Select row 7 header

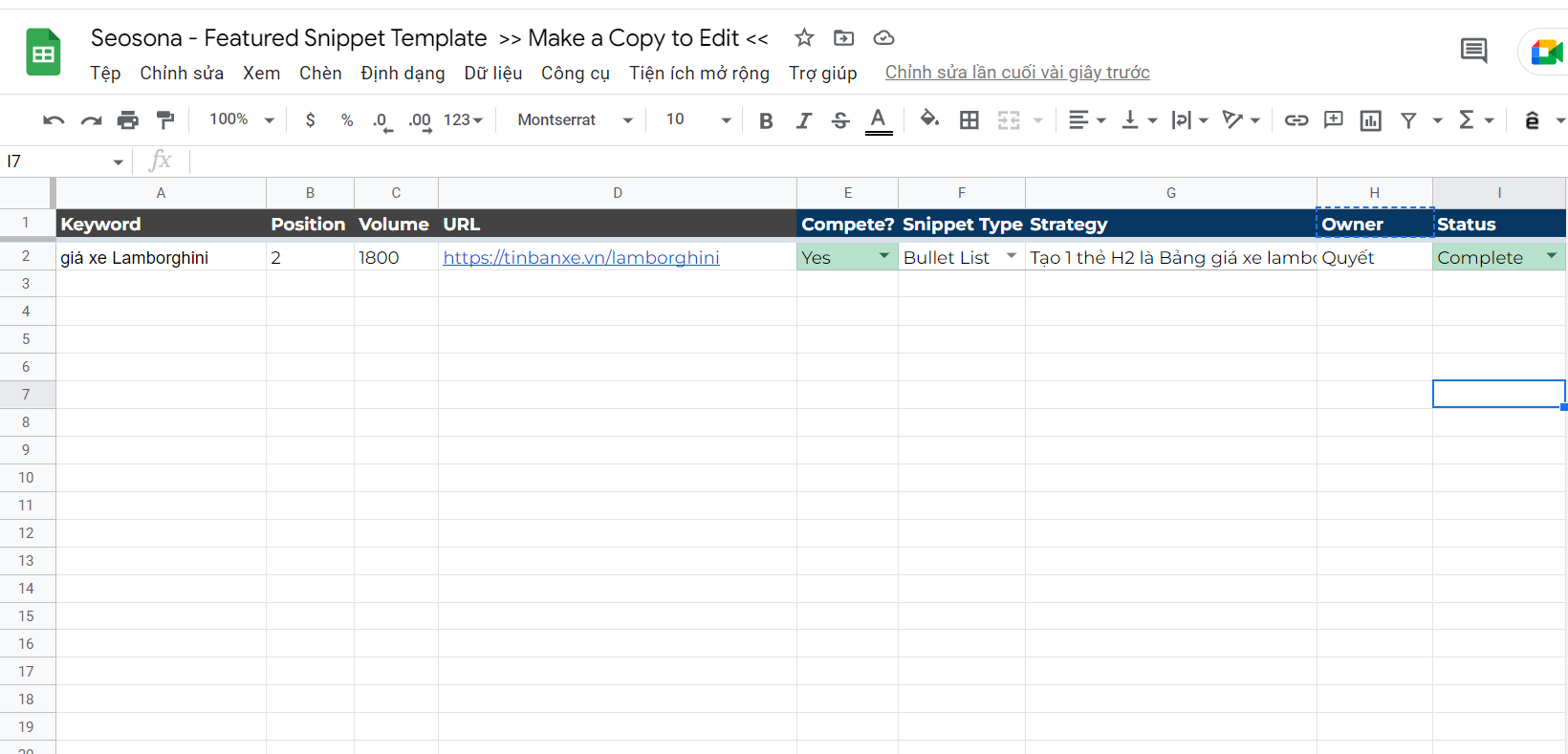(x=26, y=394)
